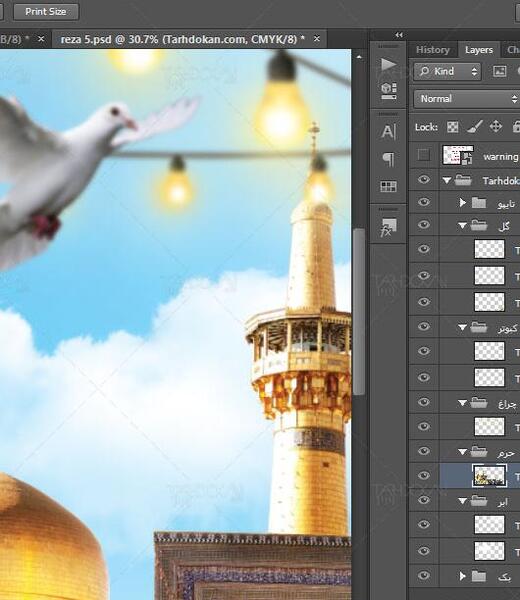
Task: Hide the تایپو group
Action: click(424, 202)
